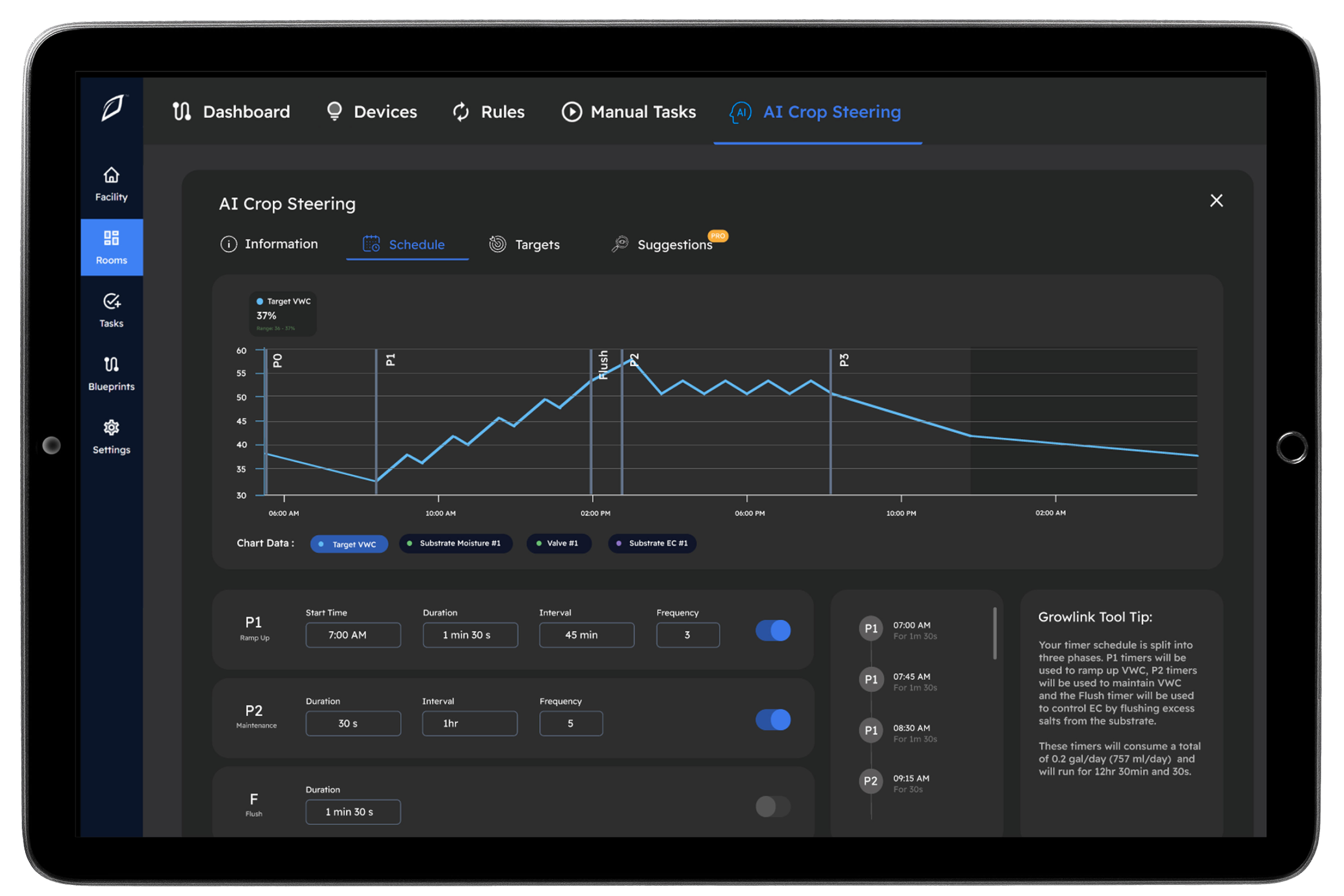Click the Growlink leaf logo icon

[x=112, y=107]
